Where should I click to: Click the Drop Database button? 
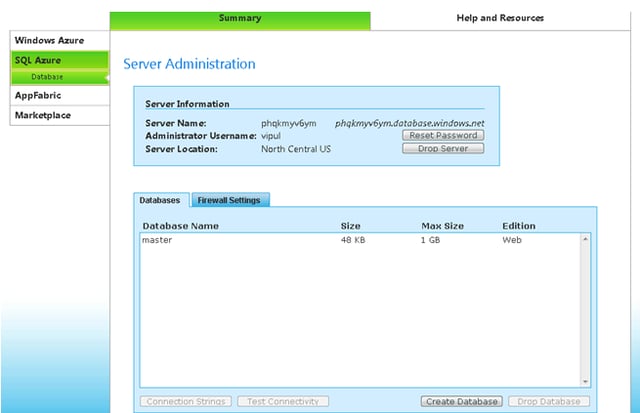point(549,401)
